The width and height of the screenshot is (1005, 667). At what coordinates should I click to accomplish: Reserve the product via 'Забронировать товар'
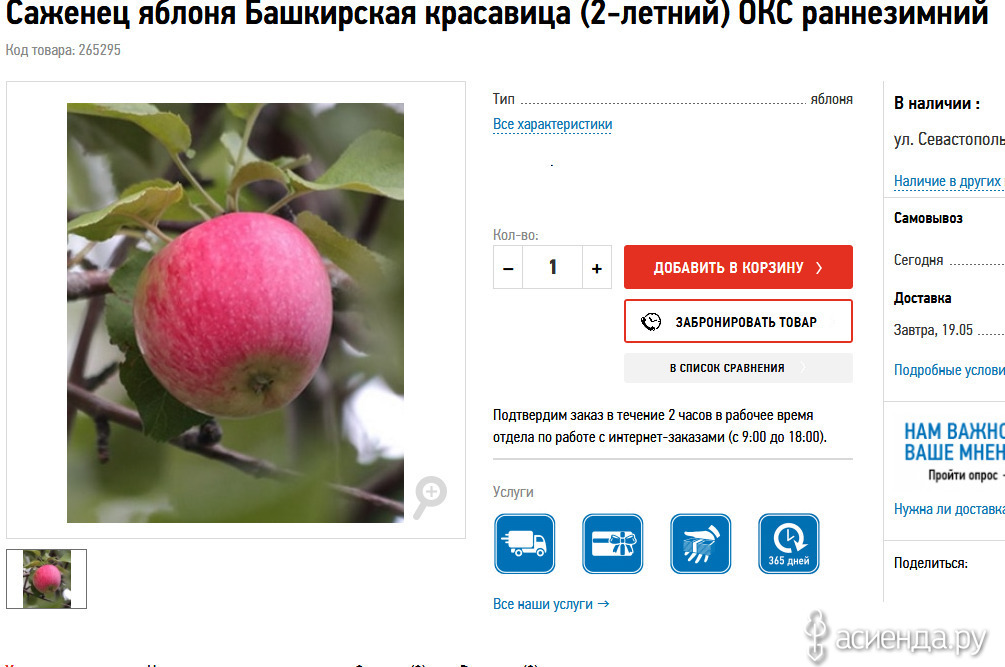pos(738,321)
